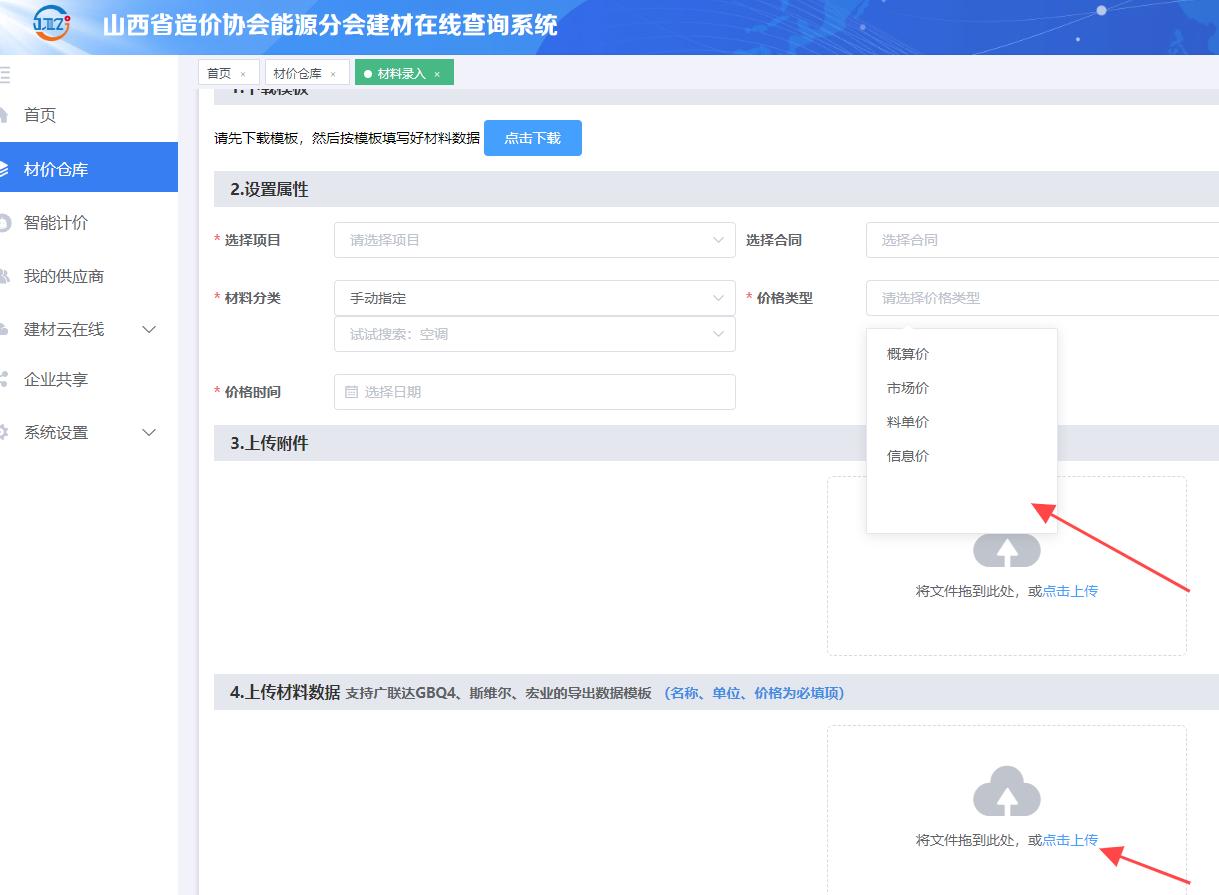Choose 概算价 in the dropdown list
The height and width of the screenshot is (895, 1219).
click(908, 354)
